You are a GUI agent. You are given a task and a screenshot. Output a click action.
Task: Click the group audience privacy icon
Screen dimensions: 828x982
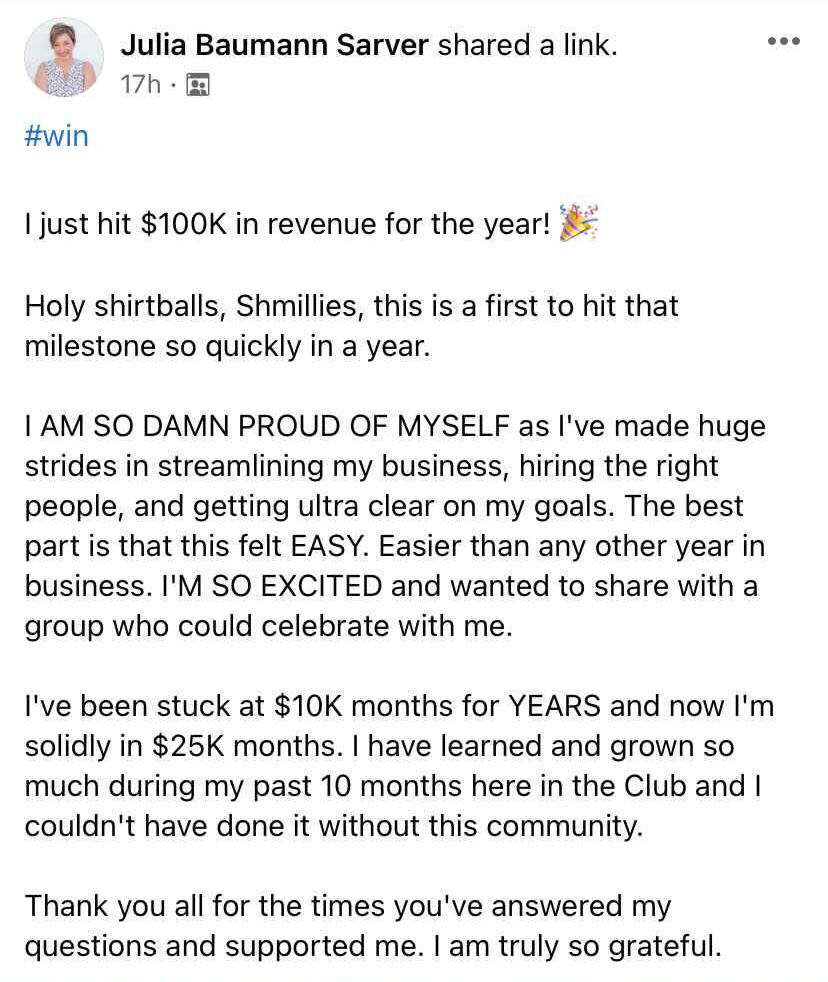tap(198, 85)
